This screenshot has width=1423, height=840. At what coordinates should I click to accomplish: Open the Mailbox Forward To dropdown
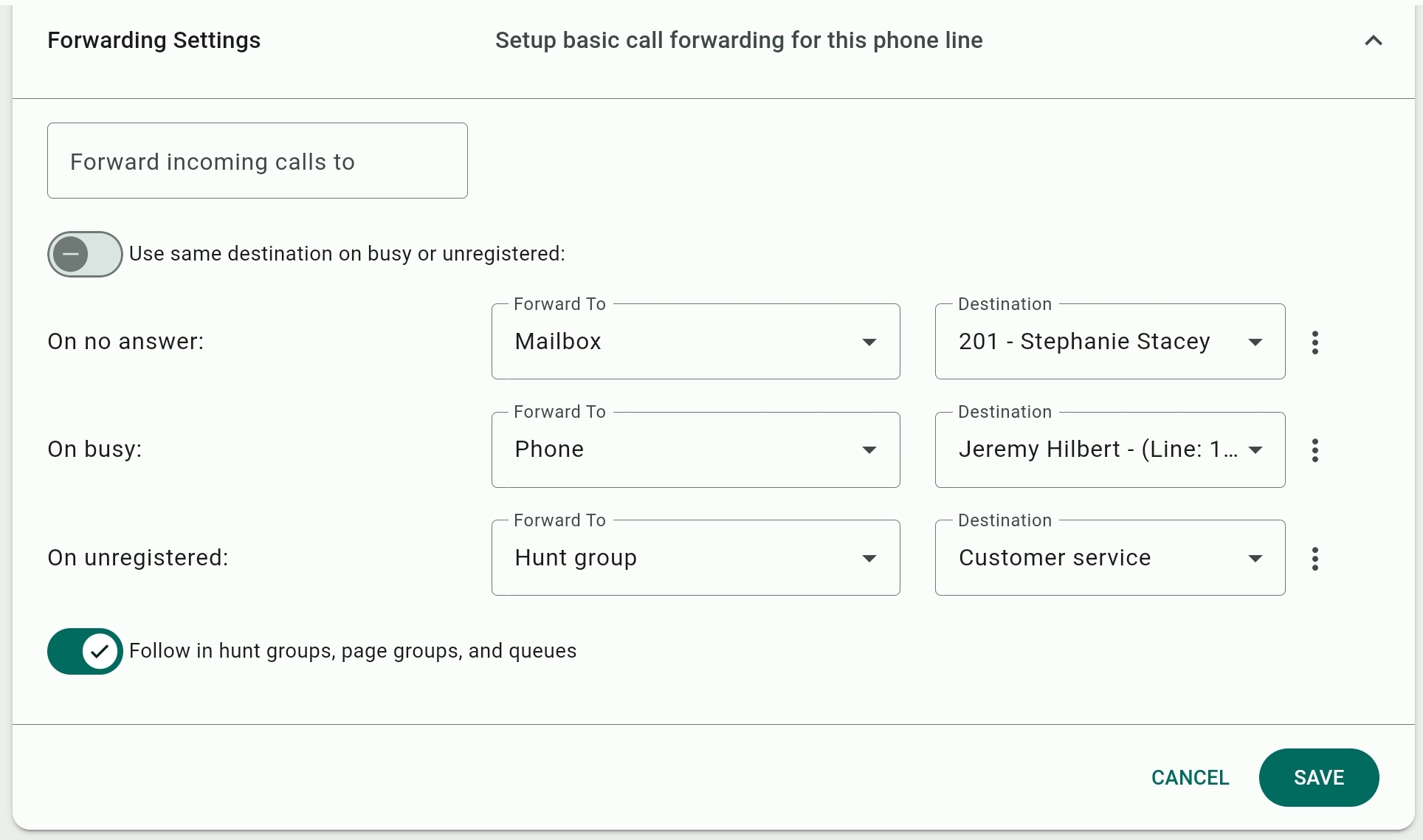(695, 342)
